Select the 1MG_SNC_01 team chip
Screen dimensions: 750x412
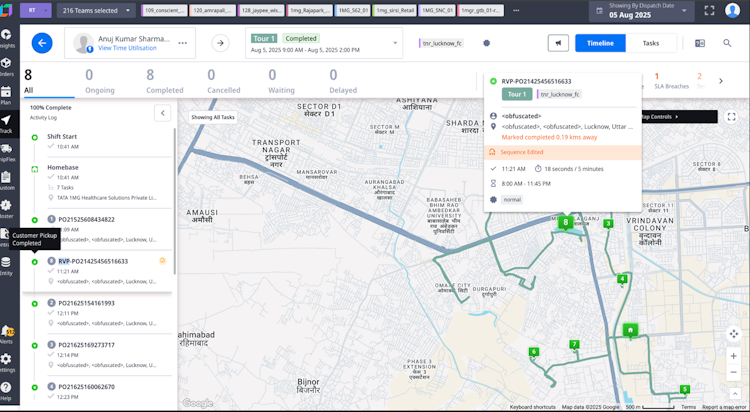[x=437, y=10]
